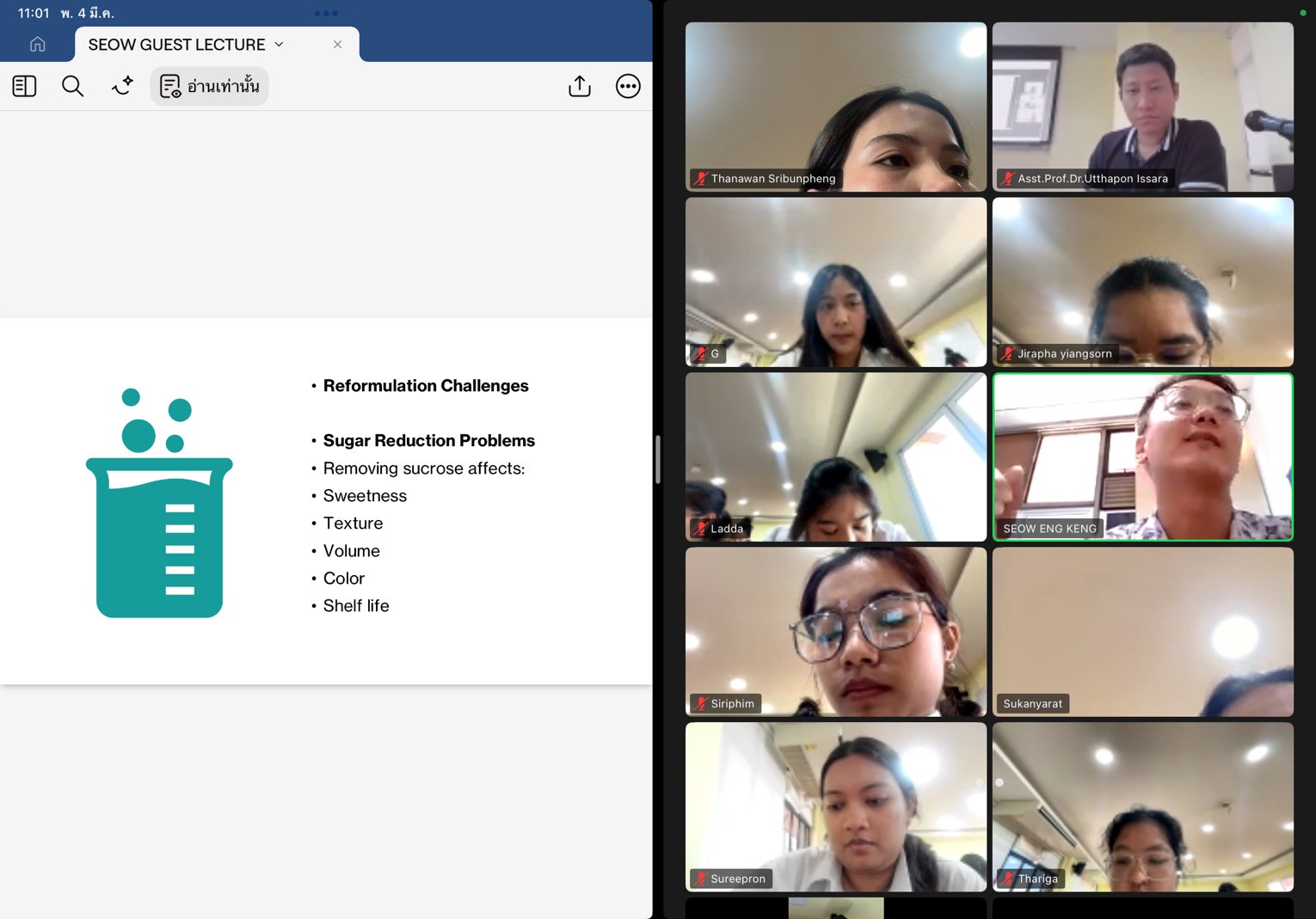Toggle the sidebar panel view icon
The height and width of the screenshot is (919, 1316).
click(x=24, y=86)
